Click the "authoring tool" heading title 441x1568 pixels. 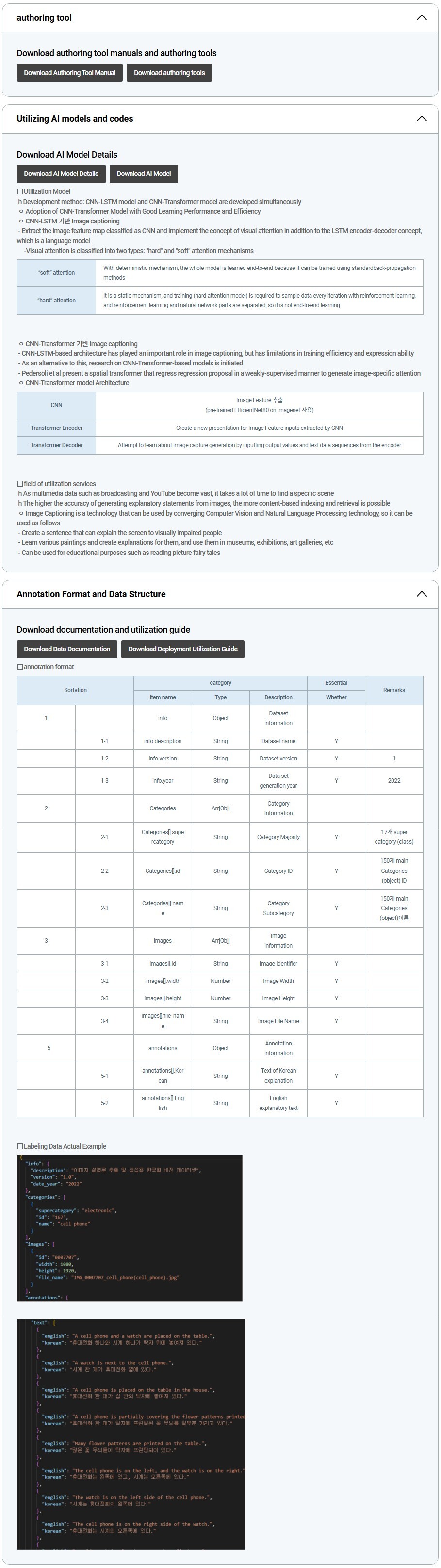(x=44, y=17)
